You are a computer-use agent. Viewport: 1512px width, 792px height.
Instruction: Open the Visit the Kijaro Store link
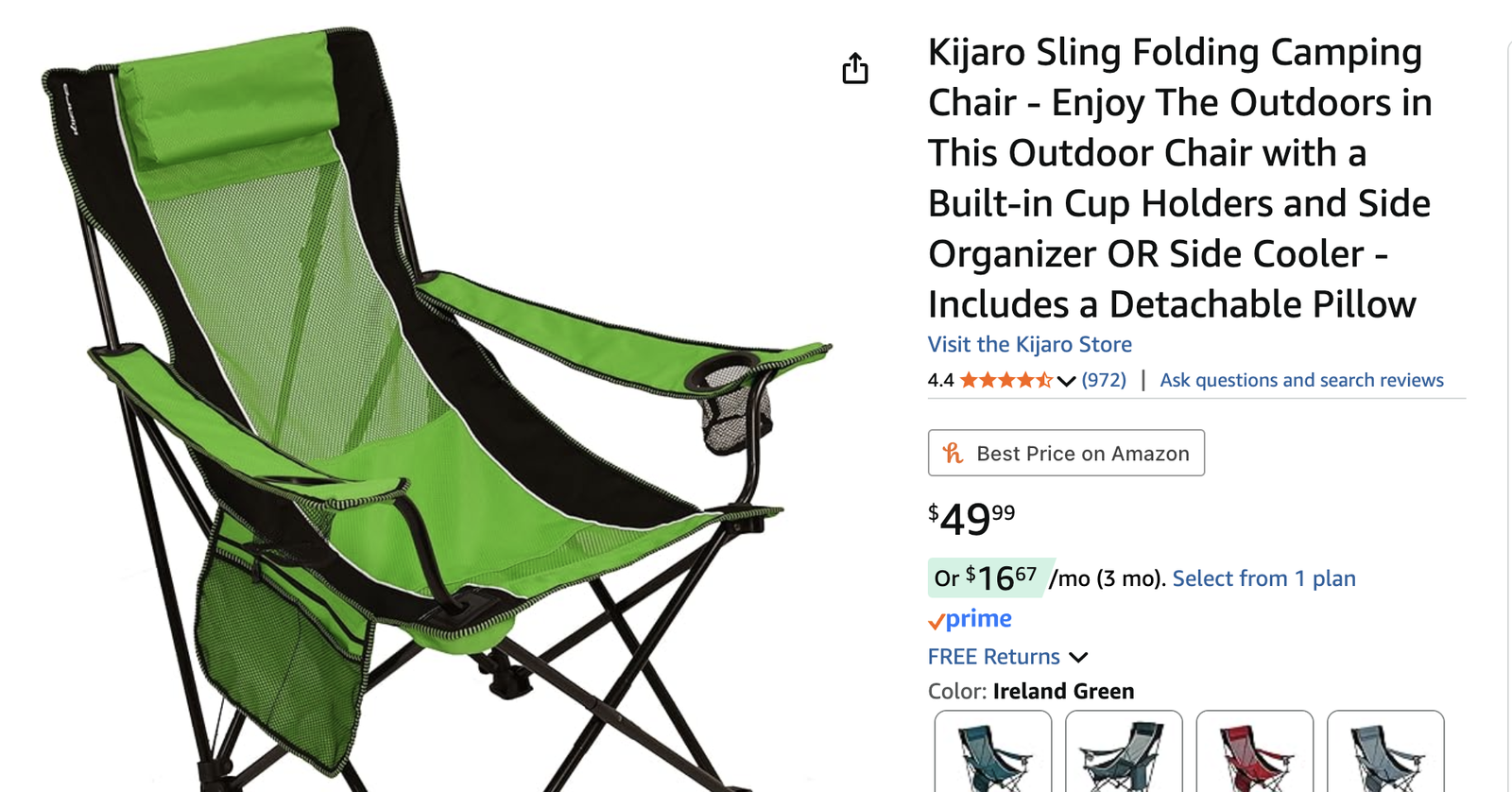[1030, 345]
